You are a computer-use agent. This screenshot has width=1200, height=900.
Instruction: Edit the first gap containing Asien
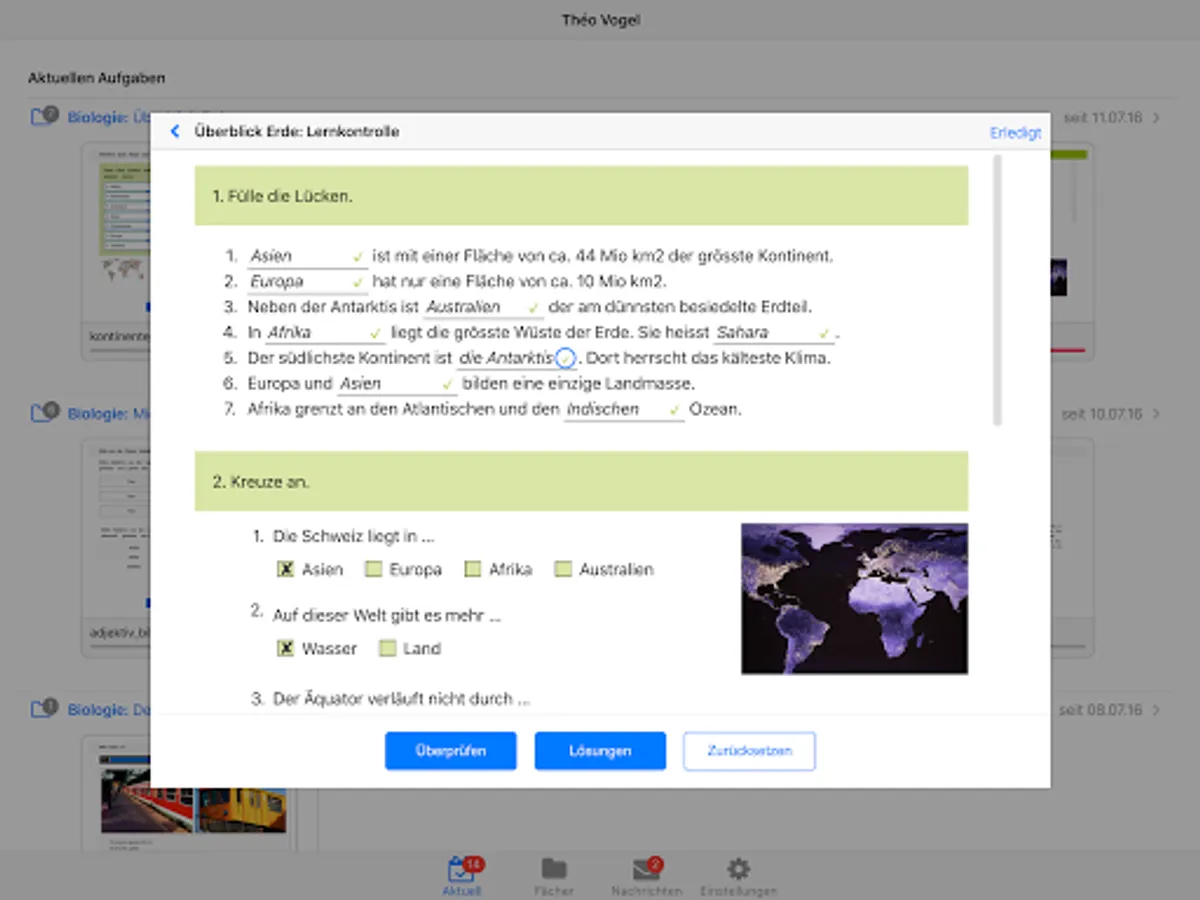click(307, 256)
